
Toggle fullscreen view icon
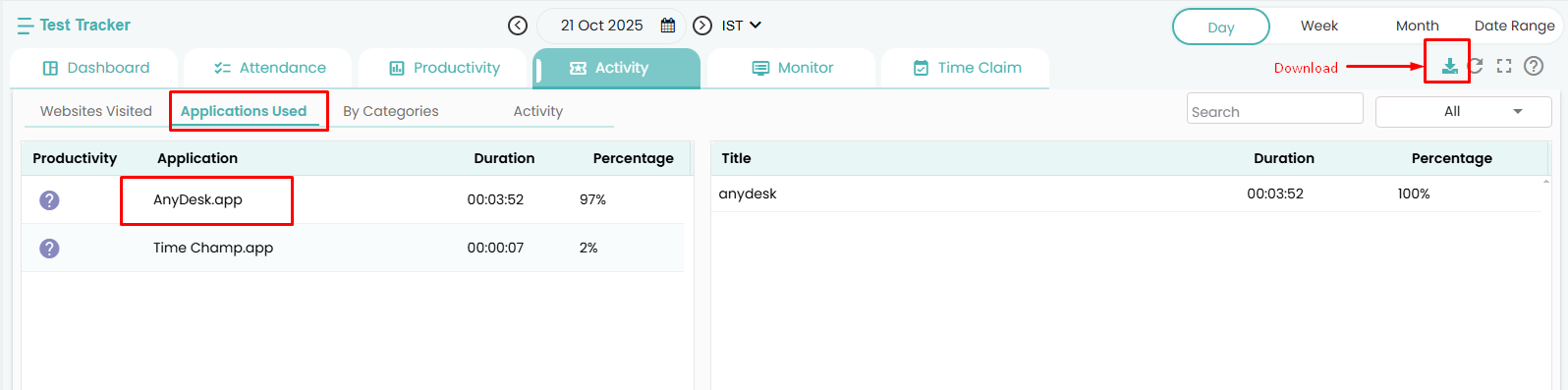1504,67
